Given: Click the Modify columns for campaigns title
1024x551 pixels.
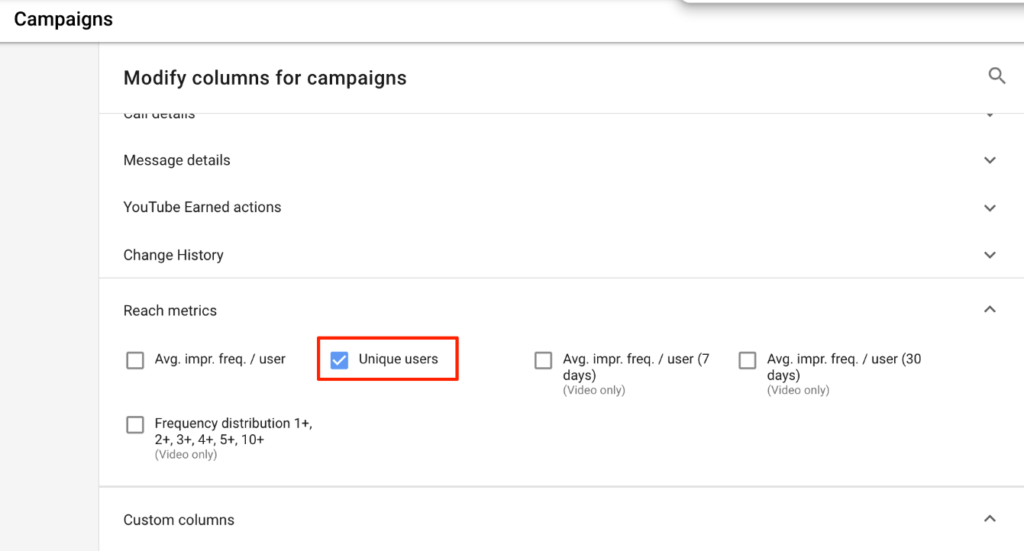Looking at the screenshot, I should 265,78.
